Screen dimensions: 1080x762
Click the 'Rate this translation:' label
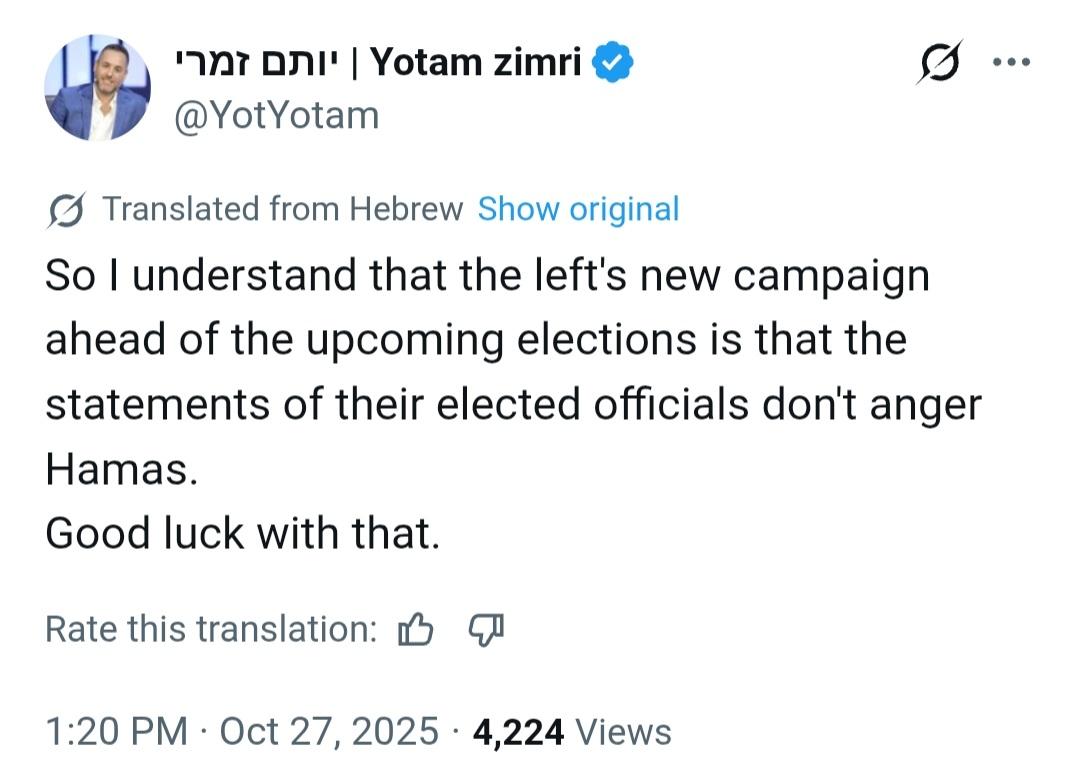click(211, 629)
